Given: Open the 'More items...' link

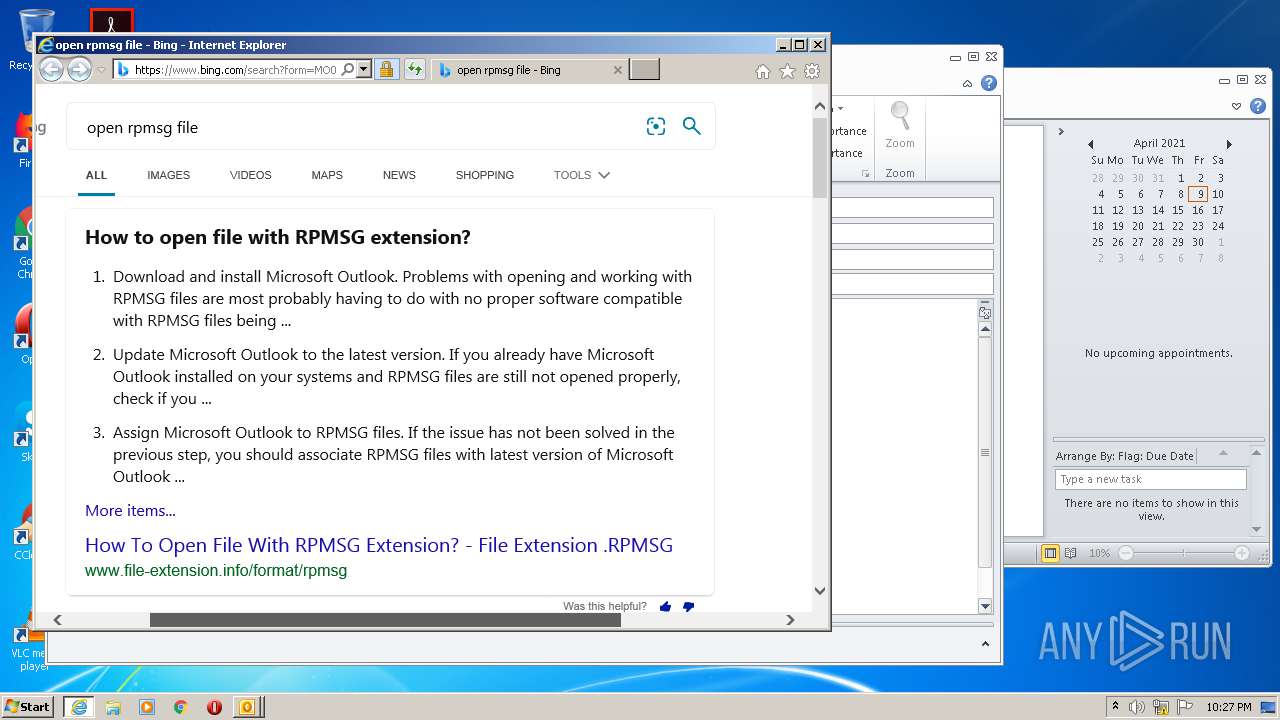Looking at the screenshot, I should [x=130, y=510].
